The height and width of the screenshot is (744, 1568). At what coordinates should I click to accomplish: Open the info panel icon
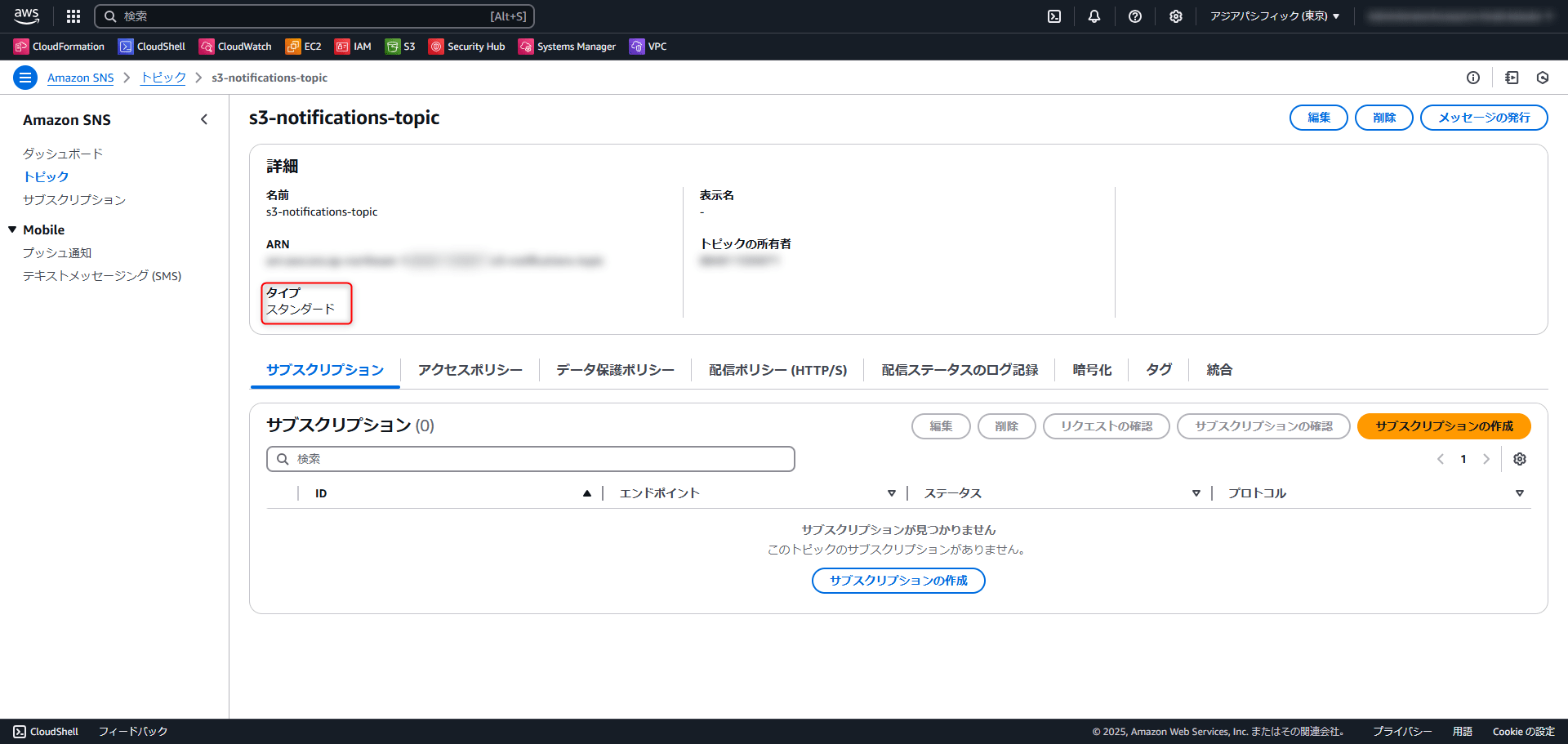click(1473, 78)
